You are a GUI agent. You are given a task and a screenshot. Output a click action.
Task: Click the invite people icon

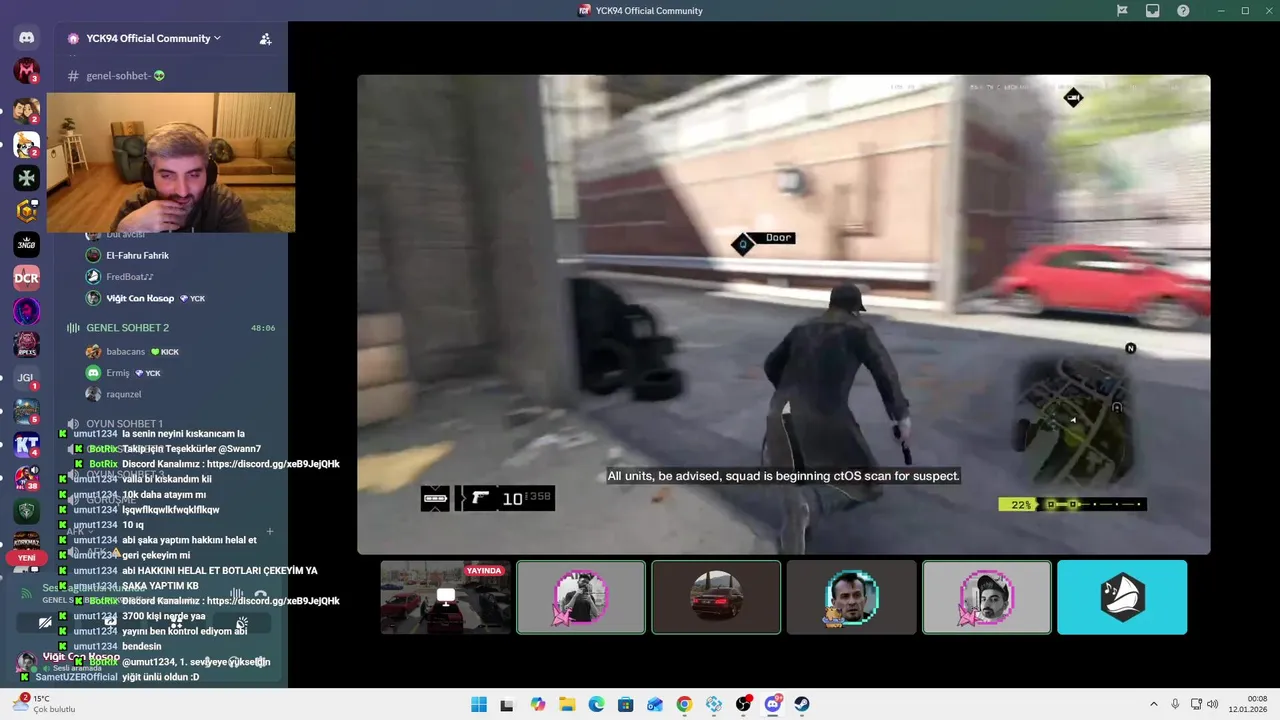click(265, 39)
